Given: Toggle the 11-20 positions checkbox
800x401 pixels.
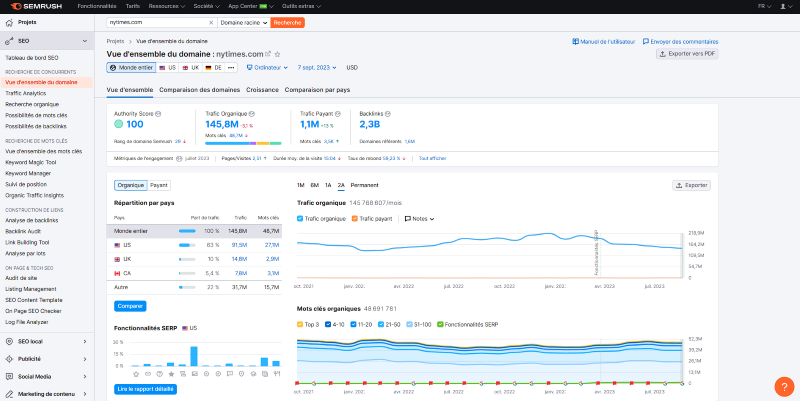Looking at the screenshot, I should (x=353, y=324).
